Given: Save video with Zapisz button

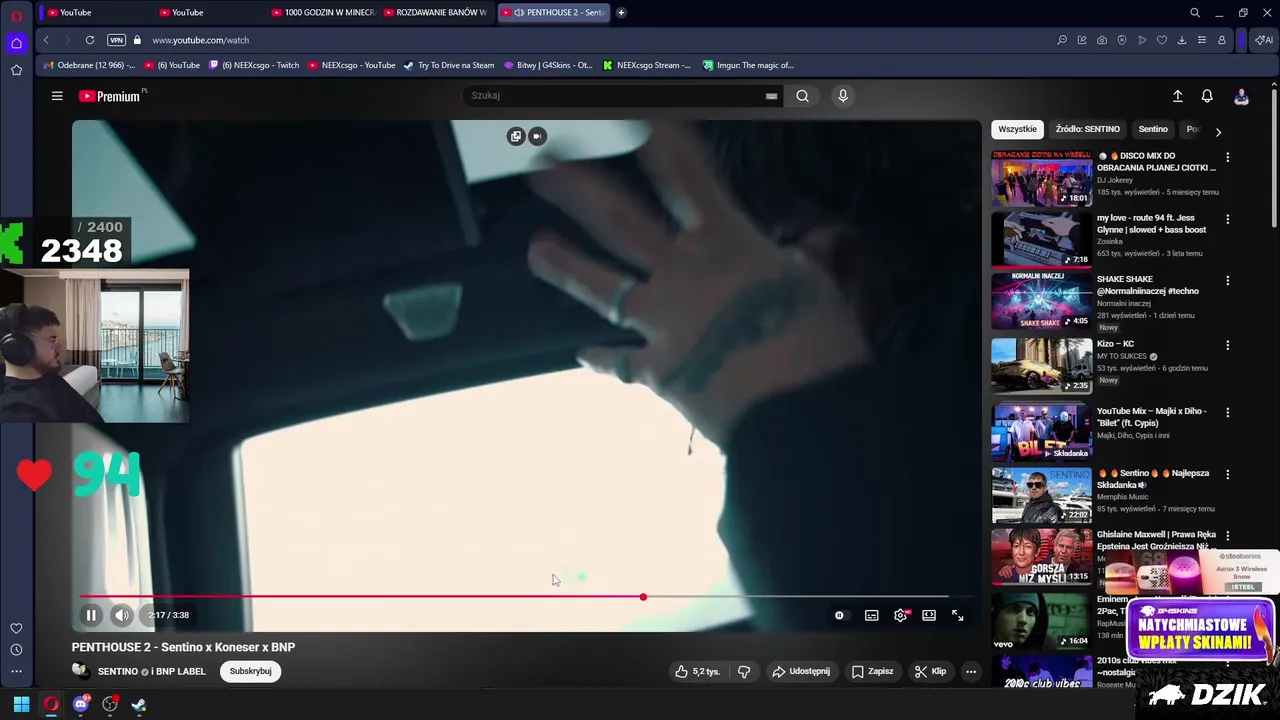Looking at the screenshot, I should [873, 671].
